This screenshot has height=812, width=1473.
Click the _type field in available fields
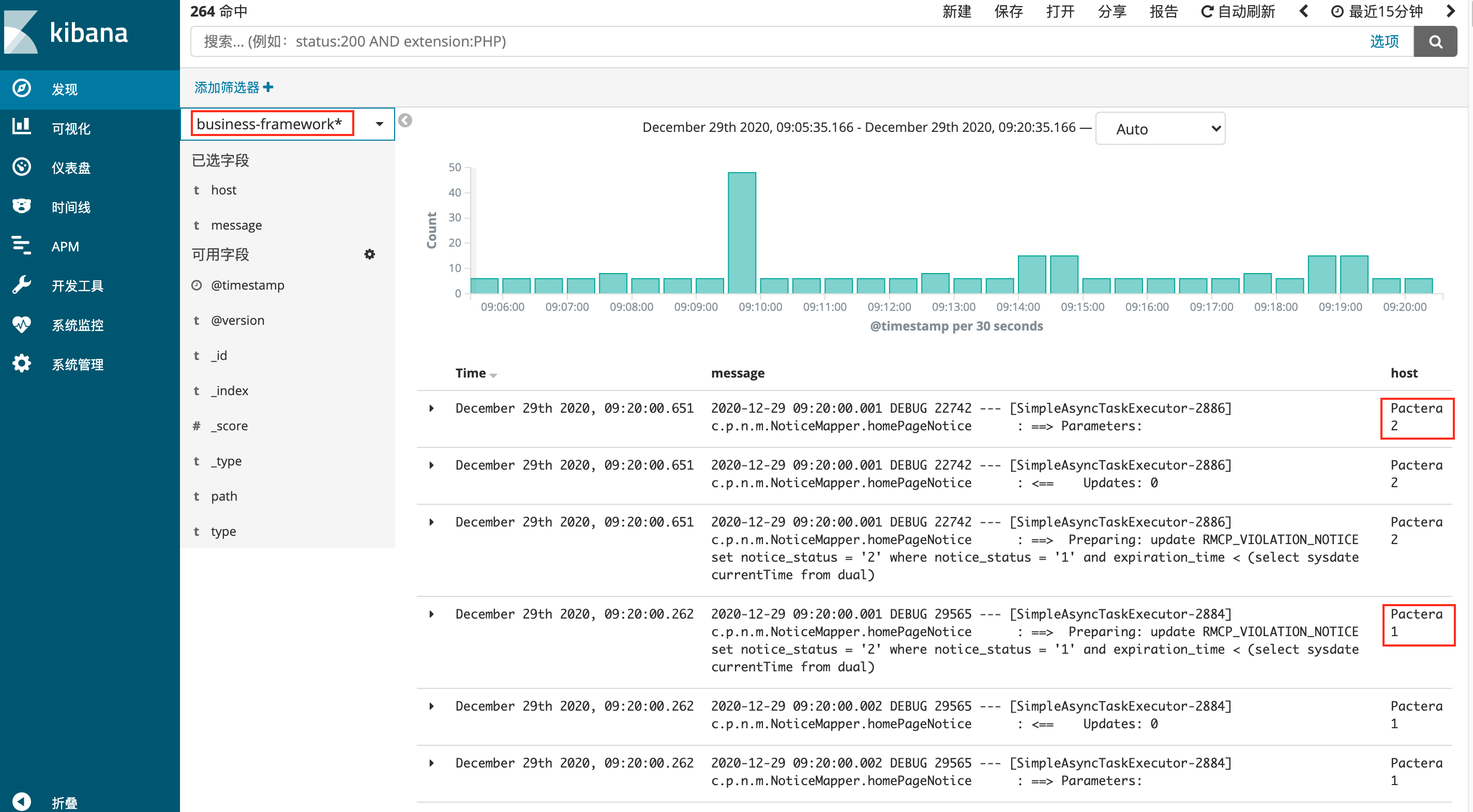tap(227, 461)
